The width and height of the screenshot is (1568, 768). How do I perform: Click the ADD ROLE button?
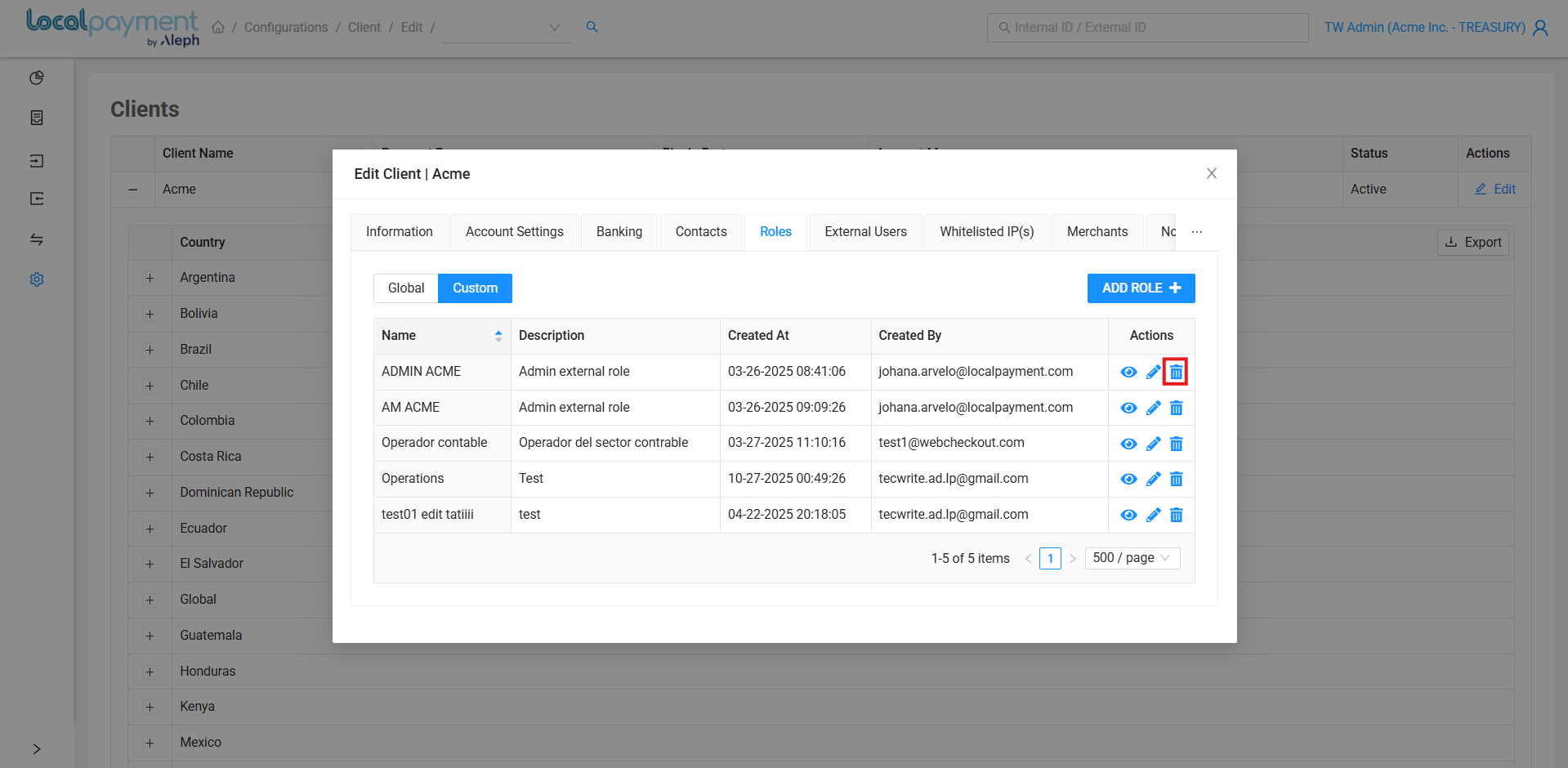tap(1141, 288)
